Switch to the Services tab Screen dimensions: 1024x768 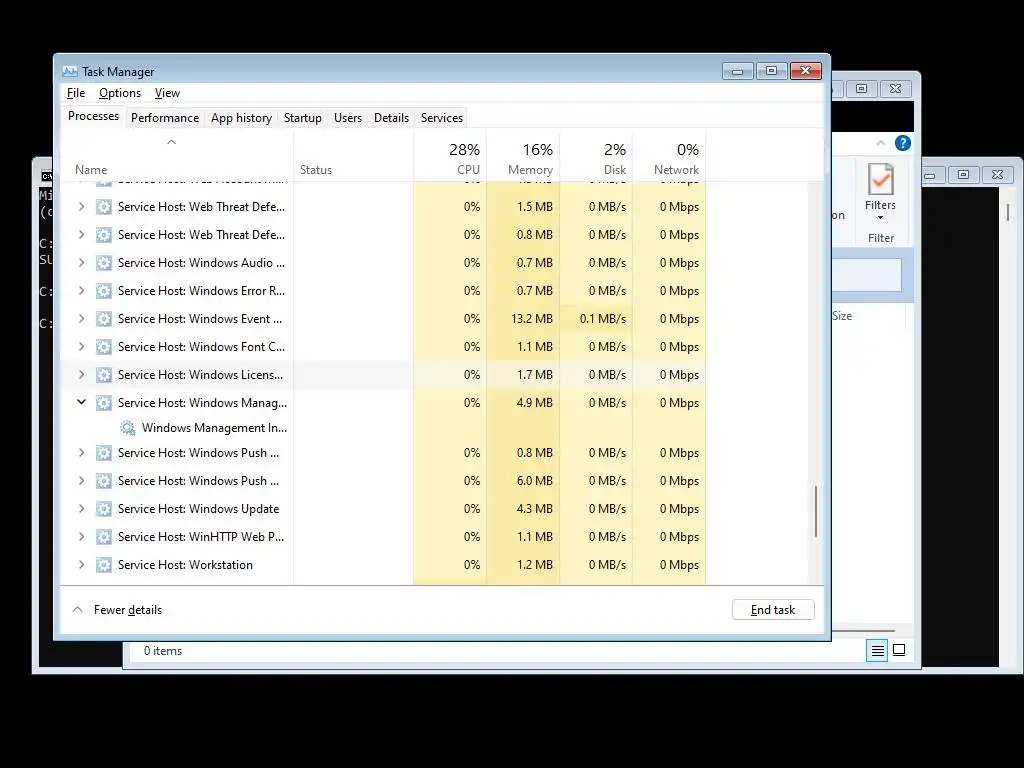click(x=441, y=118)
